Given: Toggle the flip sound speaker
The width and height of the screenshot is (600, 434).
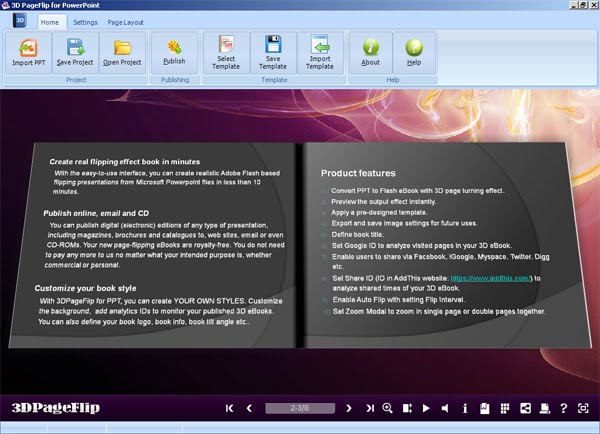Looking at the screenshot, I should [x=445, y=408].
